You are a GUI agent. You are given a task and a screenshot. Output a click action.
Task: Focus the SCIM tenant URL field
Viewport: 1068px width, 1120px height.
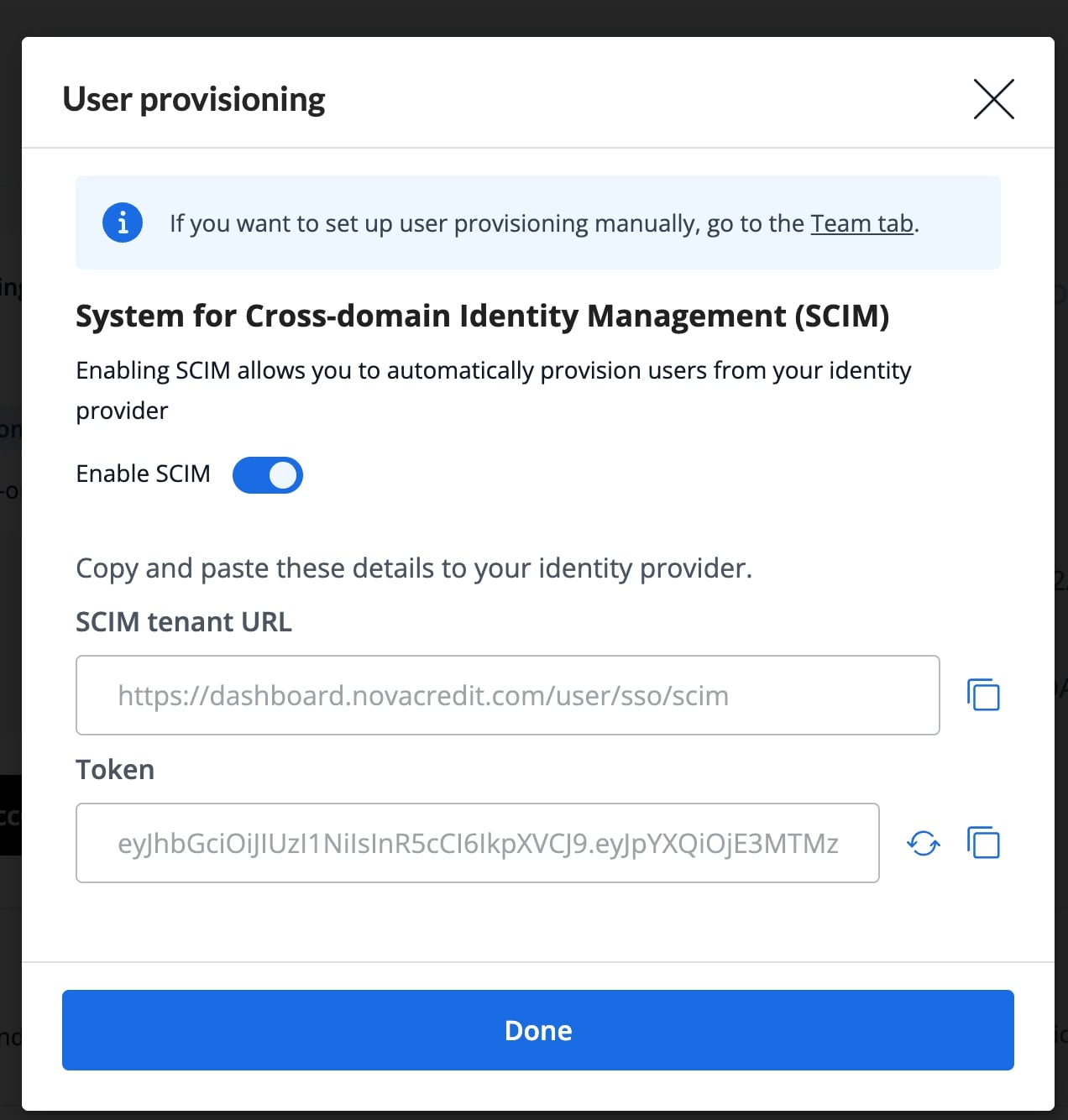point(507,695)
